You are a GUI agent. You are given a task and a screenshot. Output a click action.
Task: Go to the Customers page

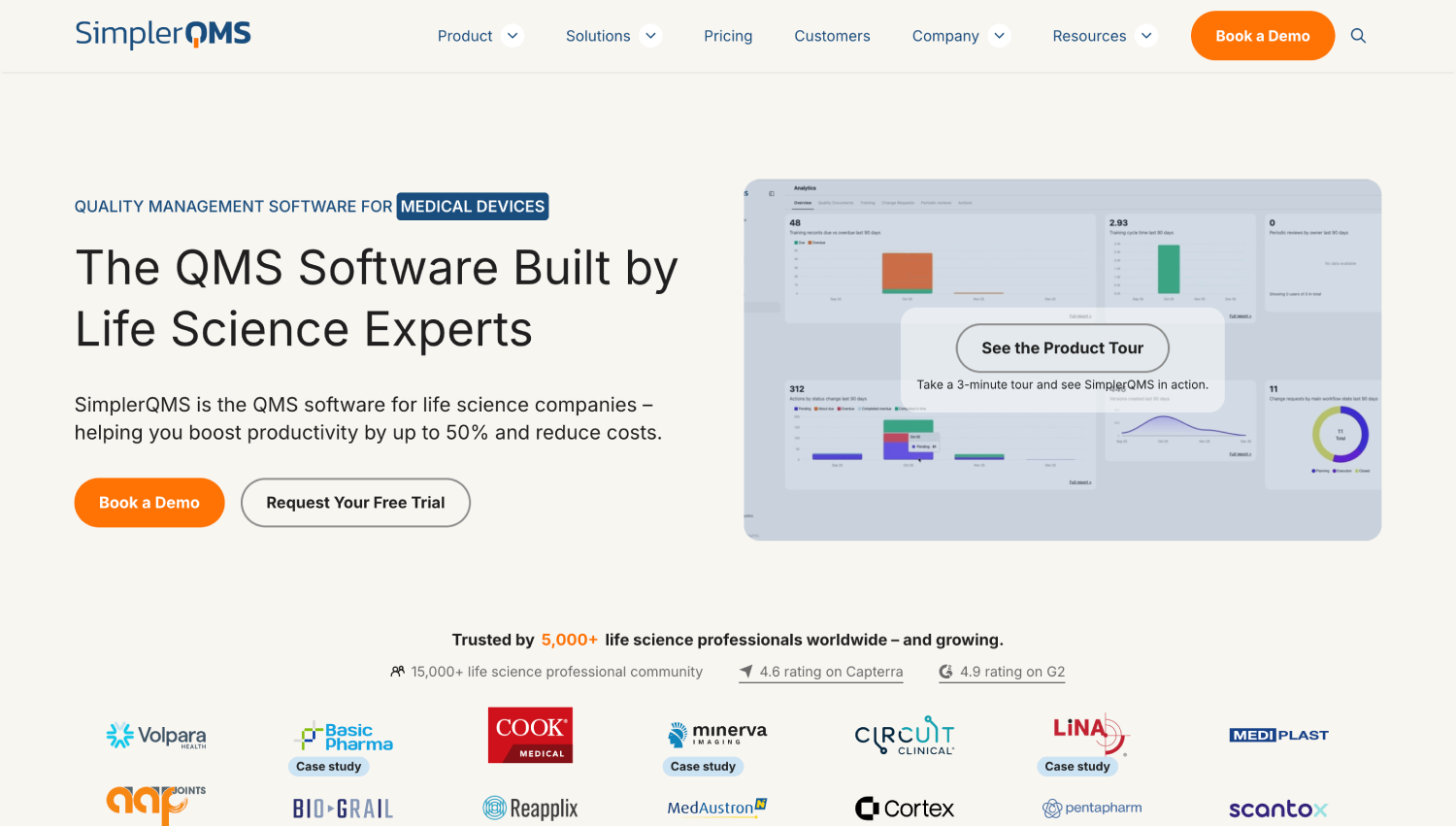(x=832, y=36)
